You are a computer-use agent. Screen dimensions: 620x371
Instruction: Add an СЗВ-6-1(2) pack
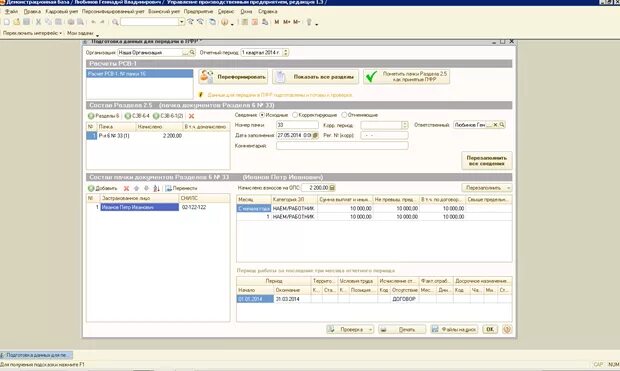tap(168, 116)
